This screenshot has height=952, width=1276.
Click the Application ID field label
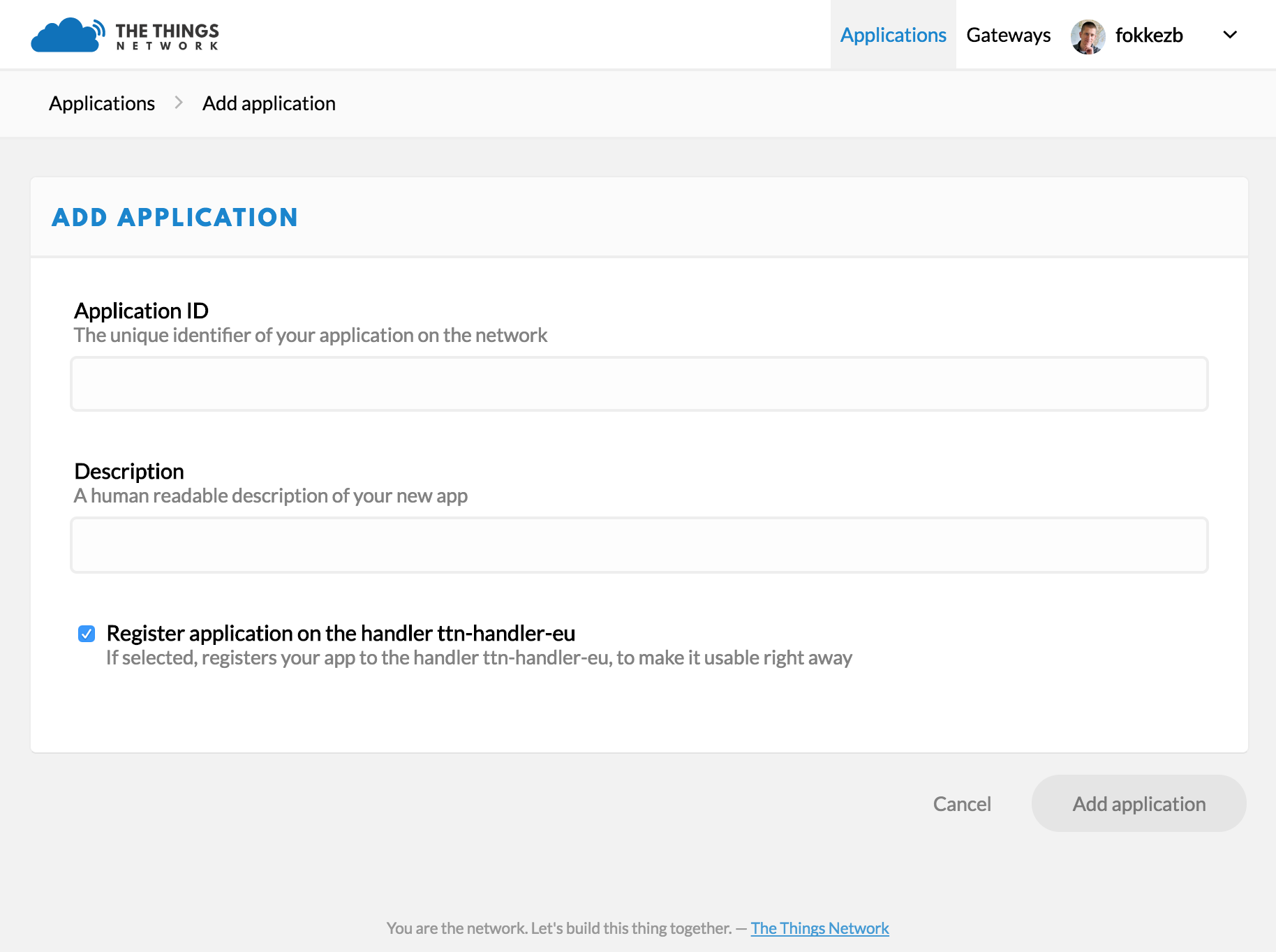tap(142, 311)
